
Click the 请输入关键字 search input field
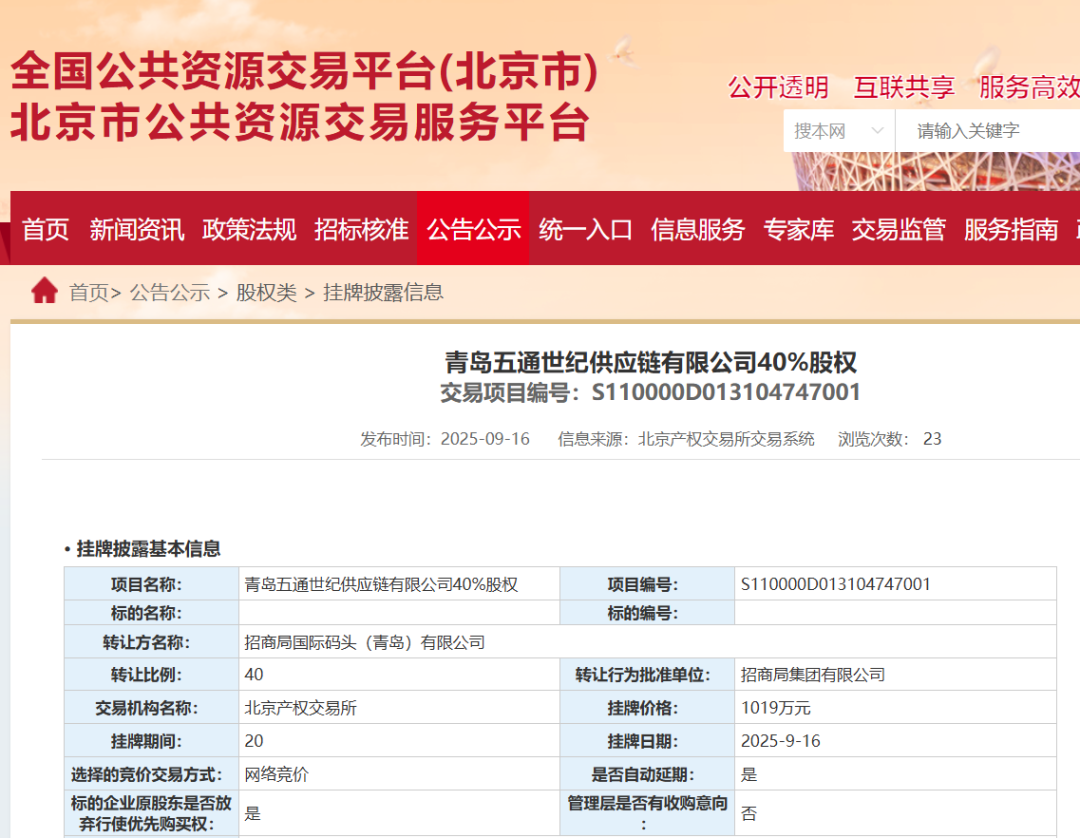click(988, 131)
